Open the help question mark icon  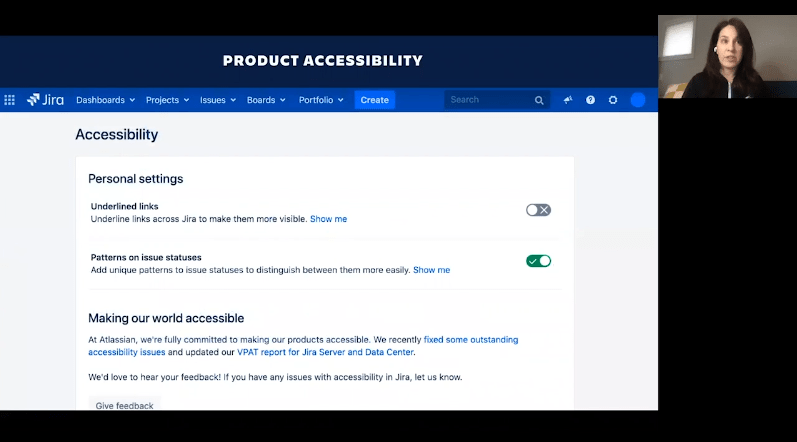590,100
